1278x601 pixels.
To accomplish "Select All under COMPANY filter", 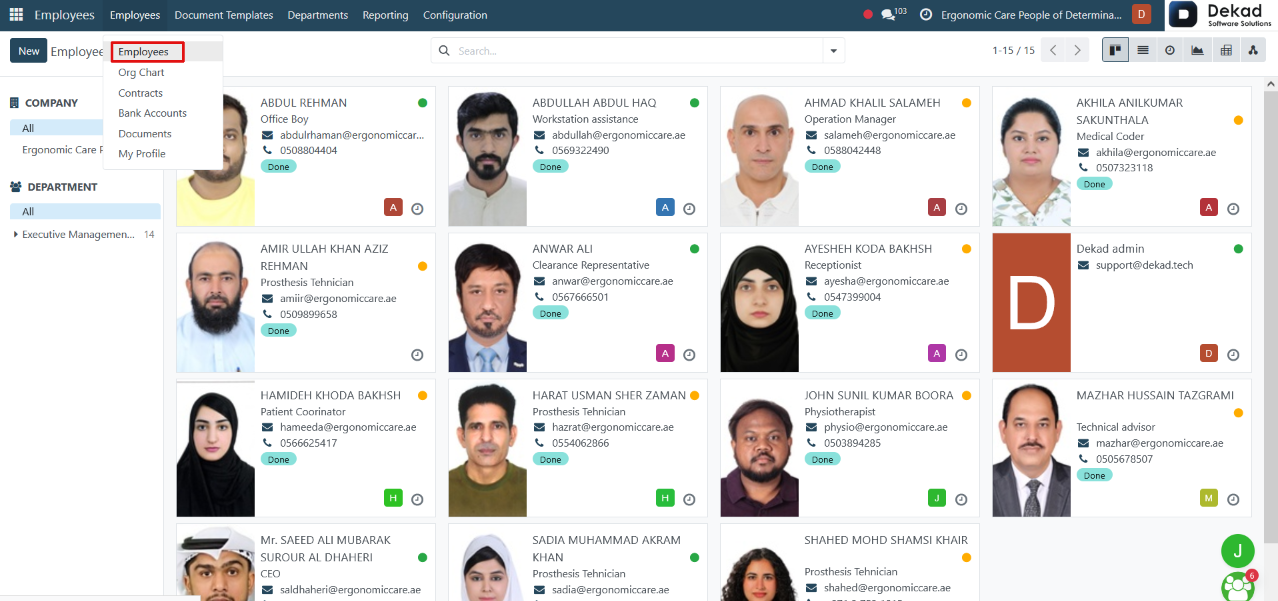I will click(x=57, y=128).
